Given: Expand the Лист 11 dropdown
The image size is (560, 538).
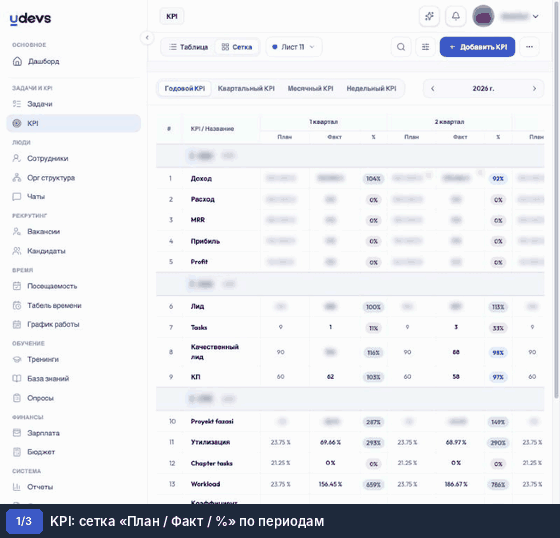Looking at the screenshot, I should 294,47.
